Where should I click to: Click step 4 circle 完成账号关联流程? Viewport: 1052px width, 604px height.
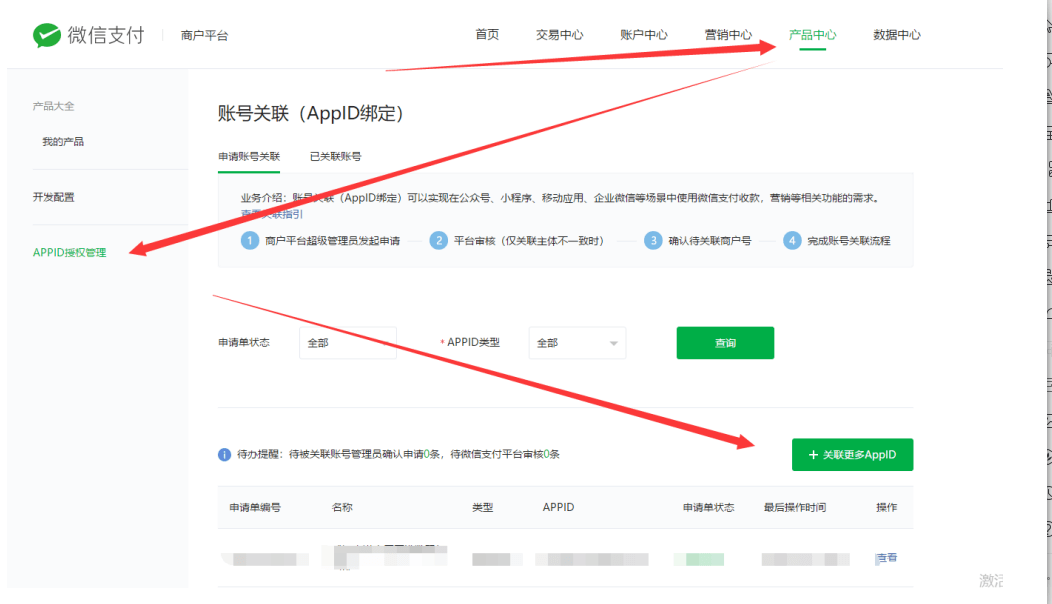click(792, 240)
